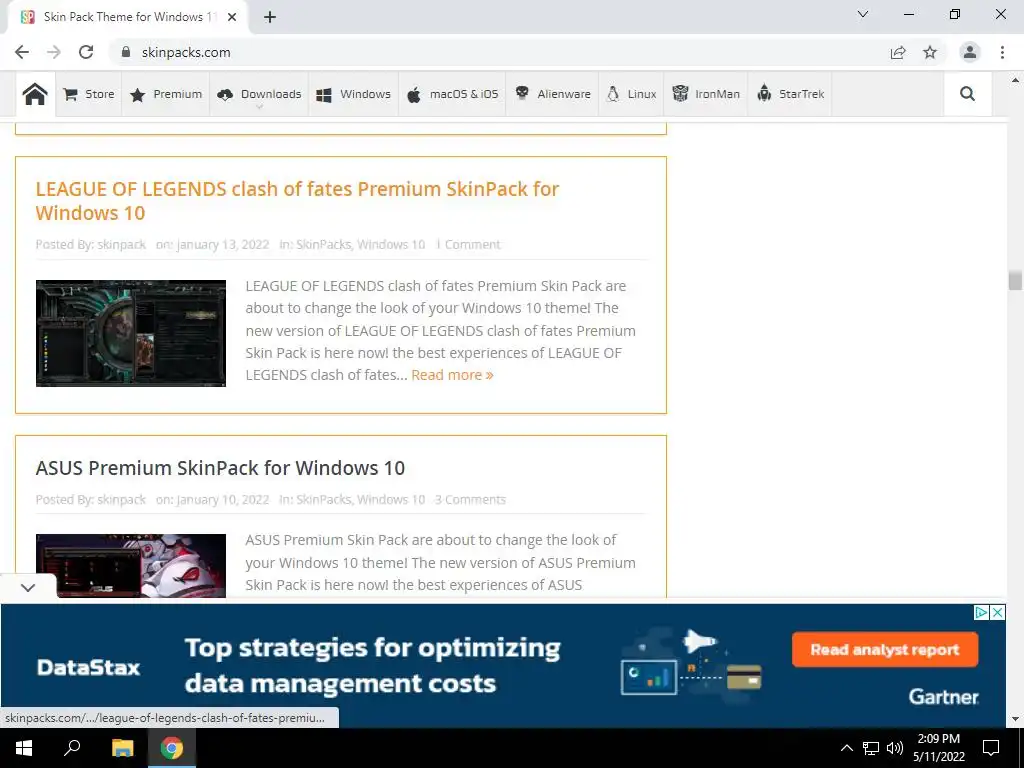1024x768 pixels.
Task: Open the AdChoices info icon
Action: click(981, 613)
